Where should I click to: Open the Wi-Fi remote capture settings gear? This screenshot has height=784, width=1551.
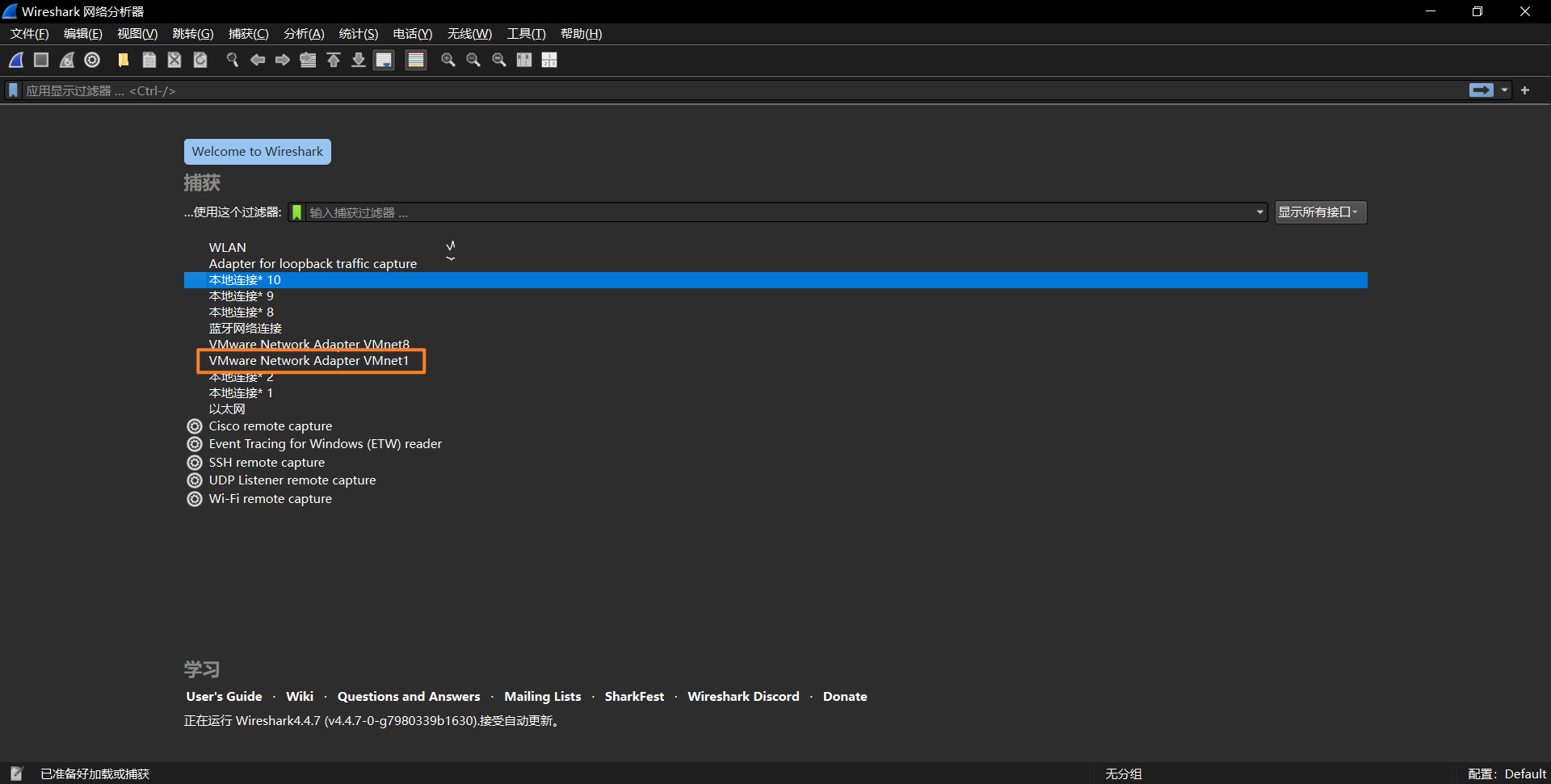195,499
